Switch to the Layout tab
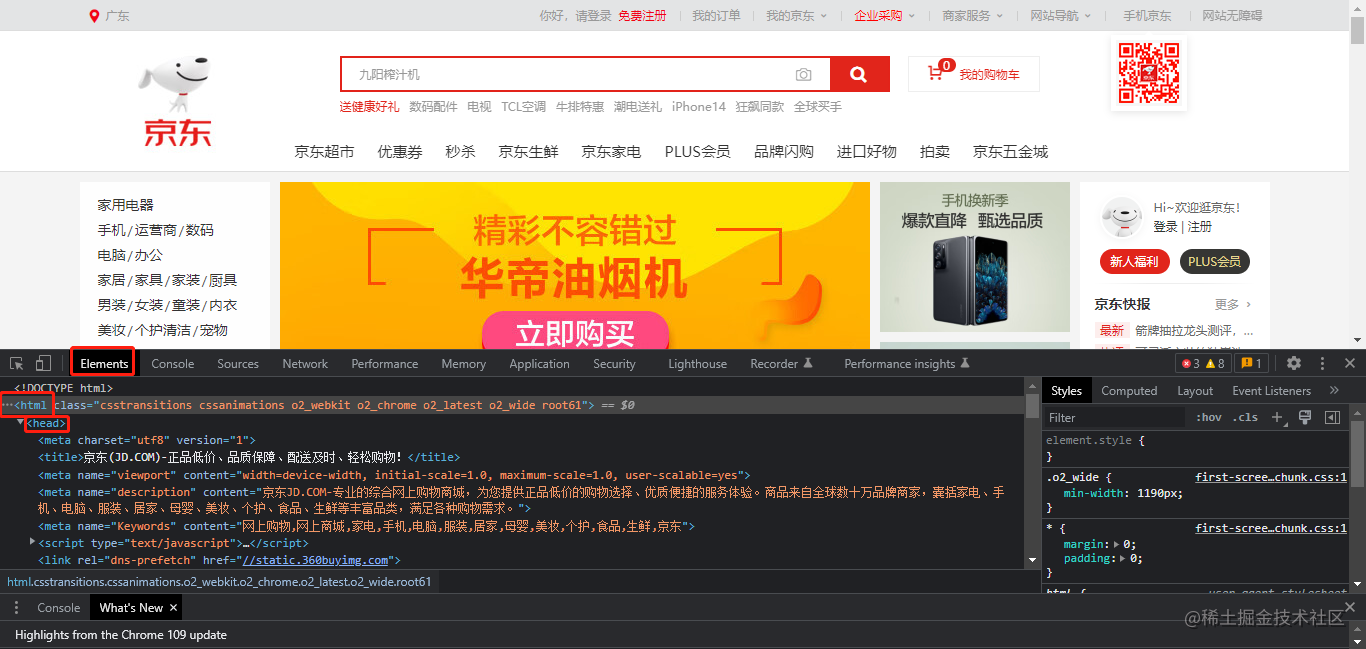This screenshot has width=1366, height=649. click(x=1195, y=390)
